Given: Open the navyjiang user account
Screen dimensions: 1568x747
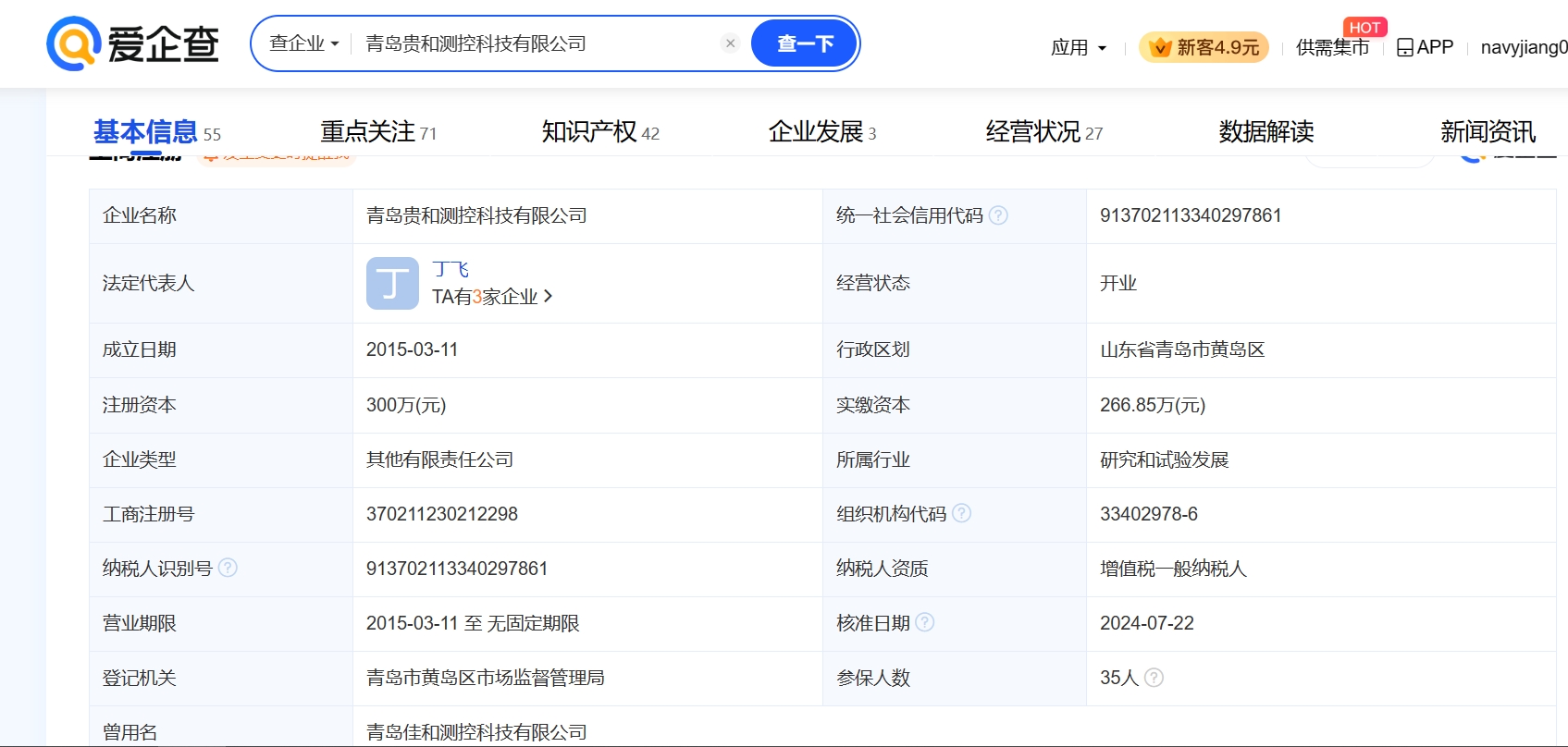Looking at the screenshot, I should coord(1524,47).
